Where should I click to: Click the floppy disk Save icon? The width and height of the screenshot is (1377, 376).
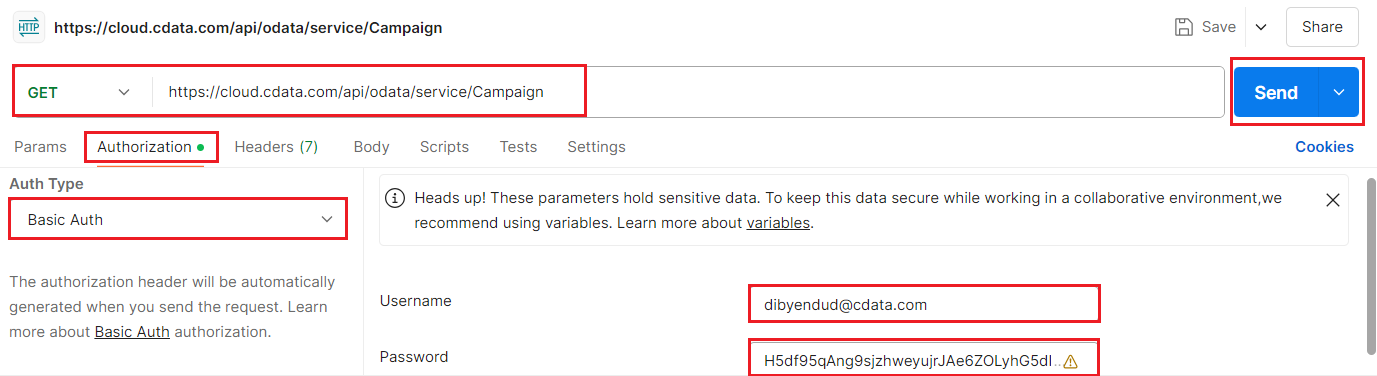click(1184, 27)
